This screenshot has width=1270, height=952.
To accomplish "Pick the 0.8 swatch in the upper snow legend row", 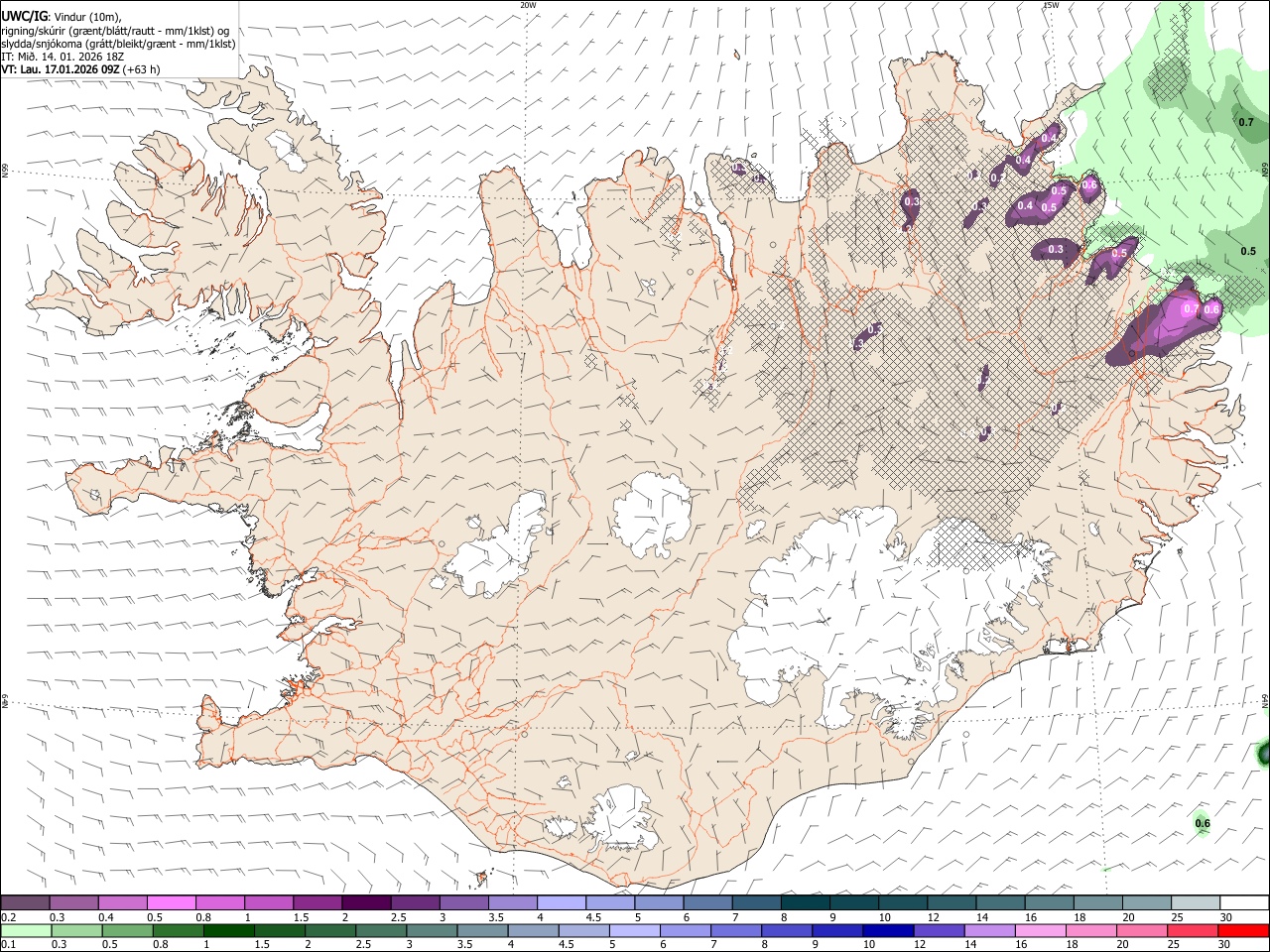I will pos(220,902).
